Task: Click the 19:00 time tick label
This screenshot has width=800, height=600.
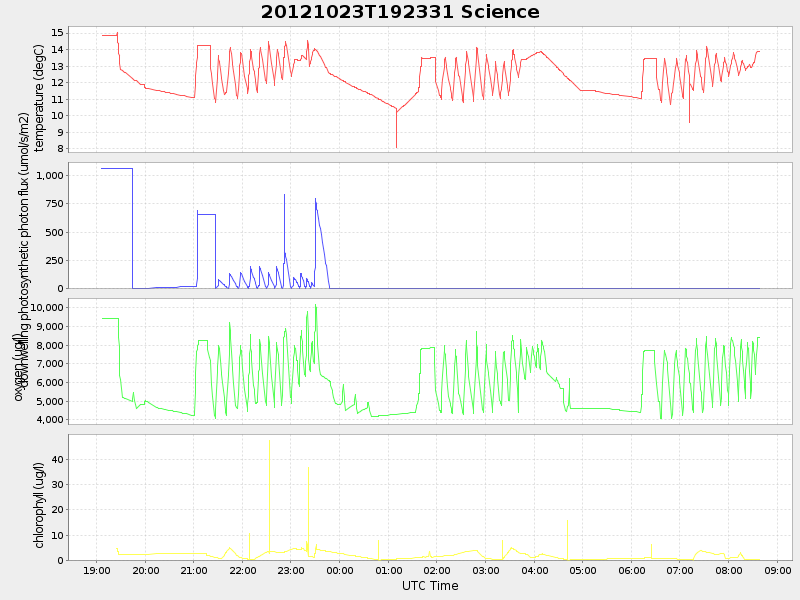Action: click(x=97, y=570)
